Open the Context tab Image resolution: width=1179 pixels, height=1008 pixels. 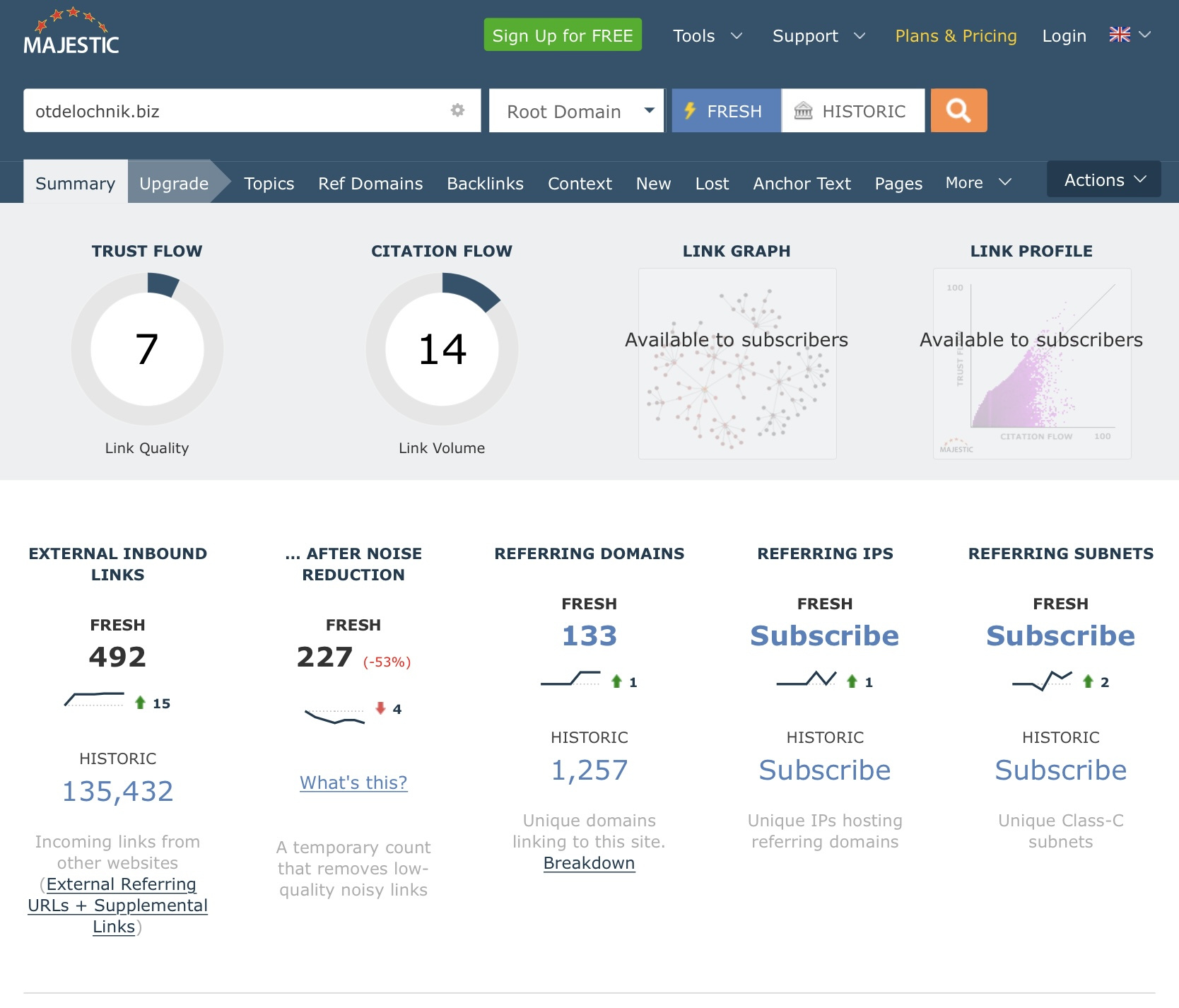(x=580, y=183)
